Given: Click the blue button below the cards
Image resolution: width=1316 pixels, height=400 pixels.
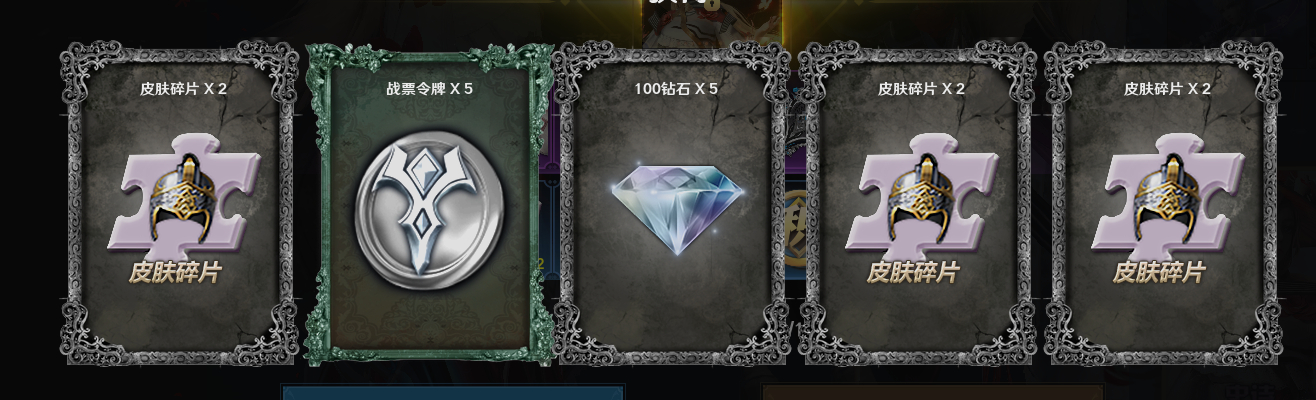Looking at the screenshot, I should pyautogui.click(x=453, y=392).
